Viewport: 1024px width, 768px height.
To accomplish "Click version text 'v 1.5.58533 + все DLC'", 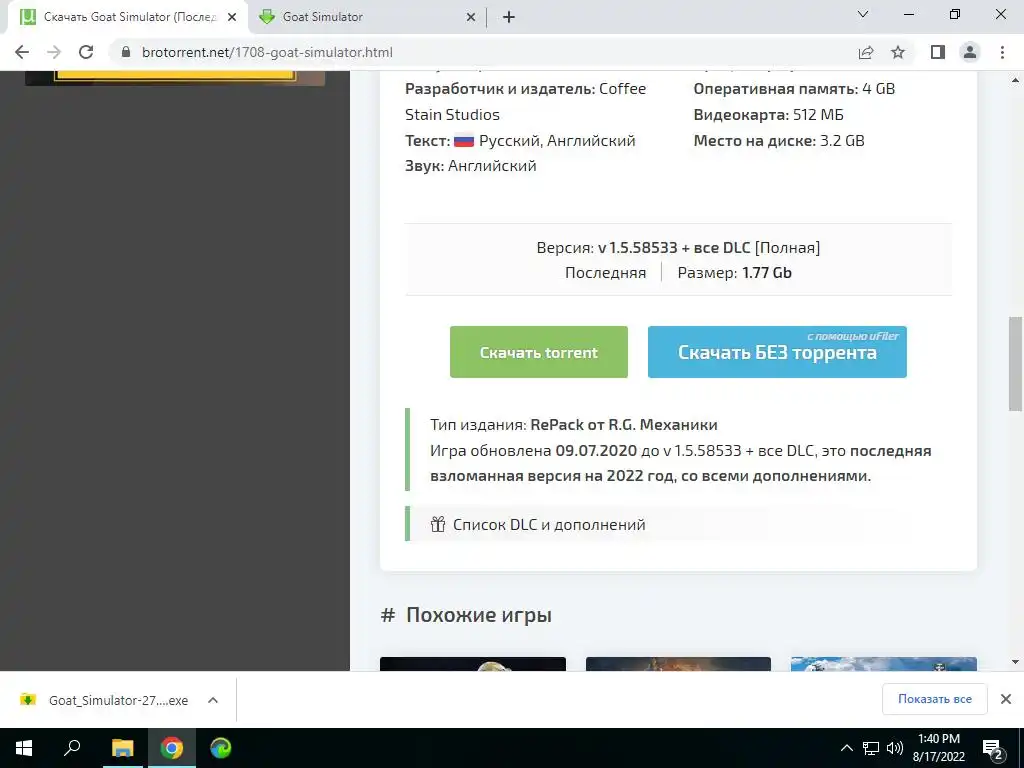I will pos(674,248).
